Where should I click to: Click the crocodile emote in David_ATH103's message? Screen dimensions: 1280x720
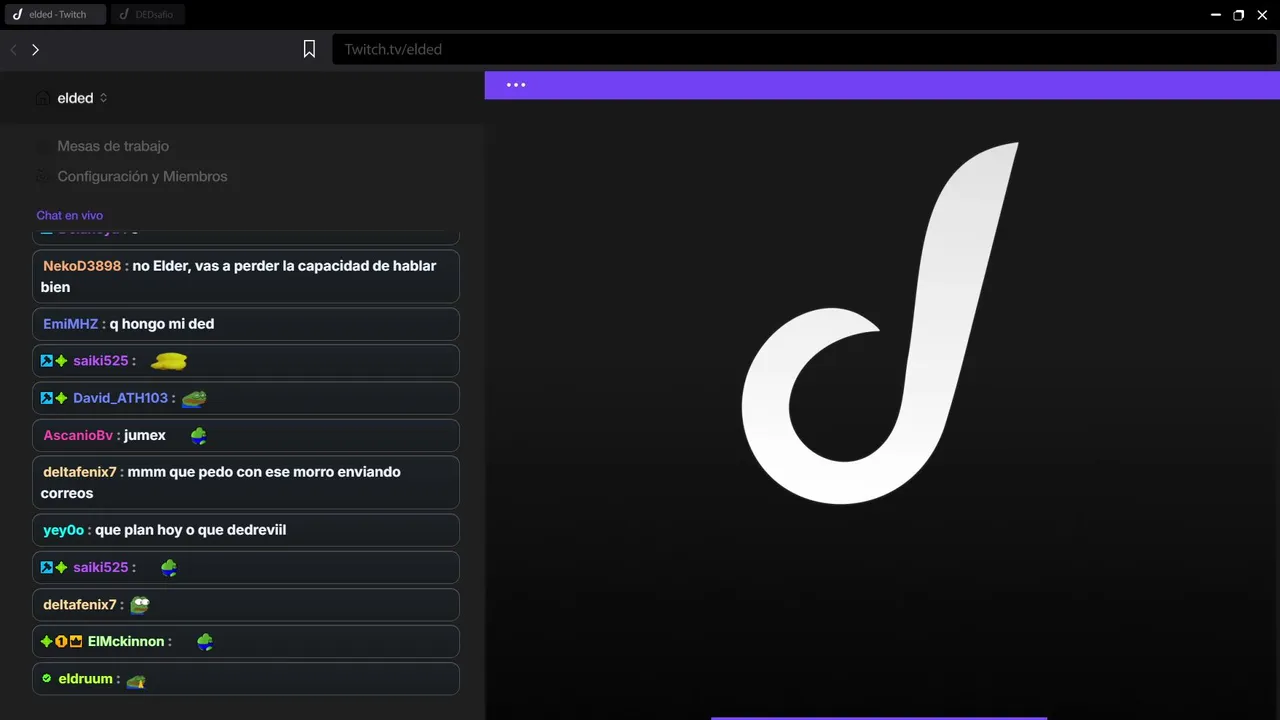(x=194, y=398)
